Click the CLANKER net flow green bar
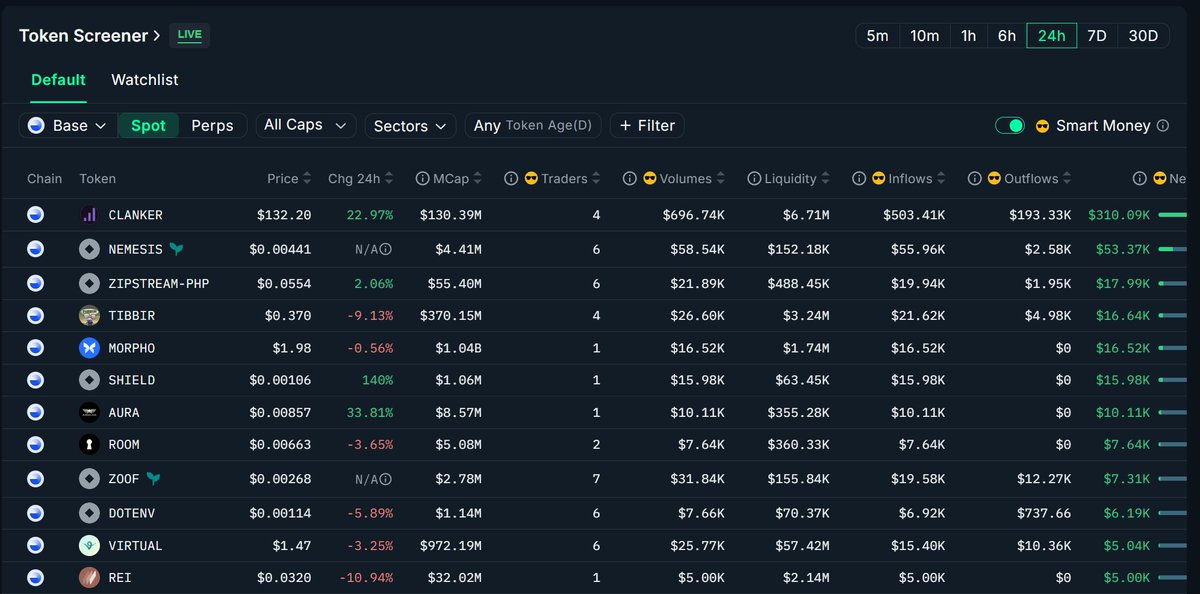This screenshot has width=1200, height=594. tap(1172, 215)
